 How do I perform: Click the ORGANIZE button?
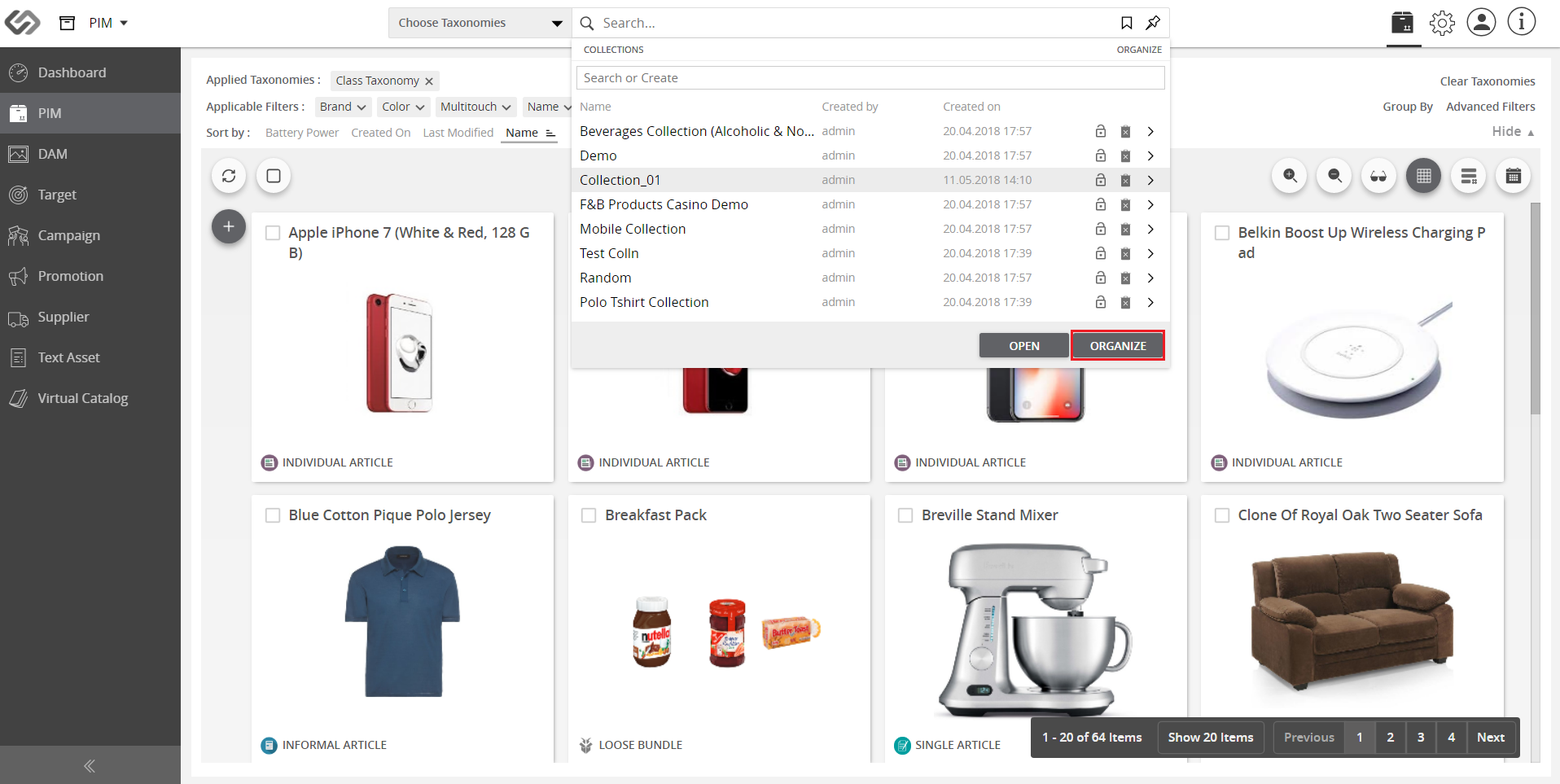(x=1118, y=345)
